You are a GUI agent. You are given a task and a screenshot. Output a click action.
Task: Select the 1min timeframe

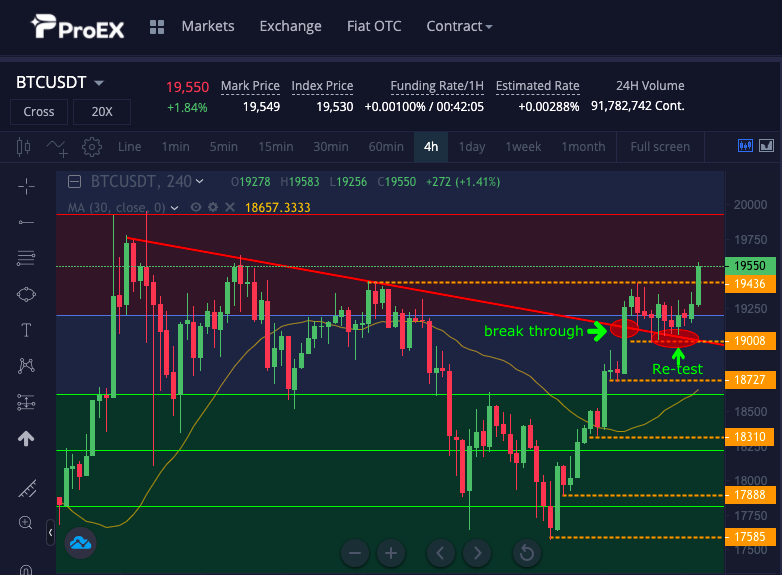pyautogui.click(x=176, y=147)
